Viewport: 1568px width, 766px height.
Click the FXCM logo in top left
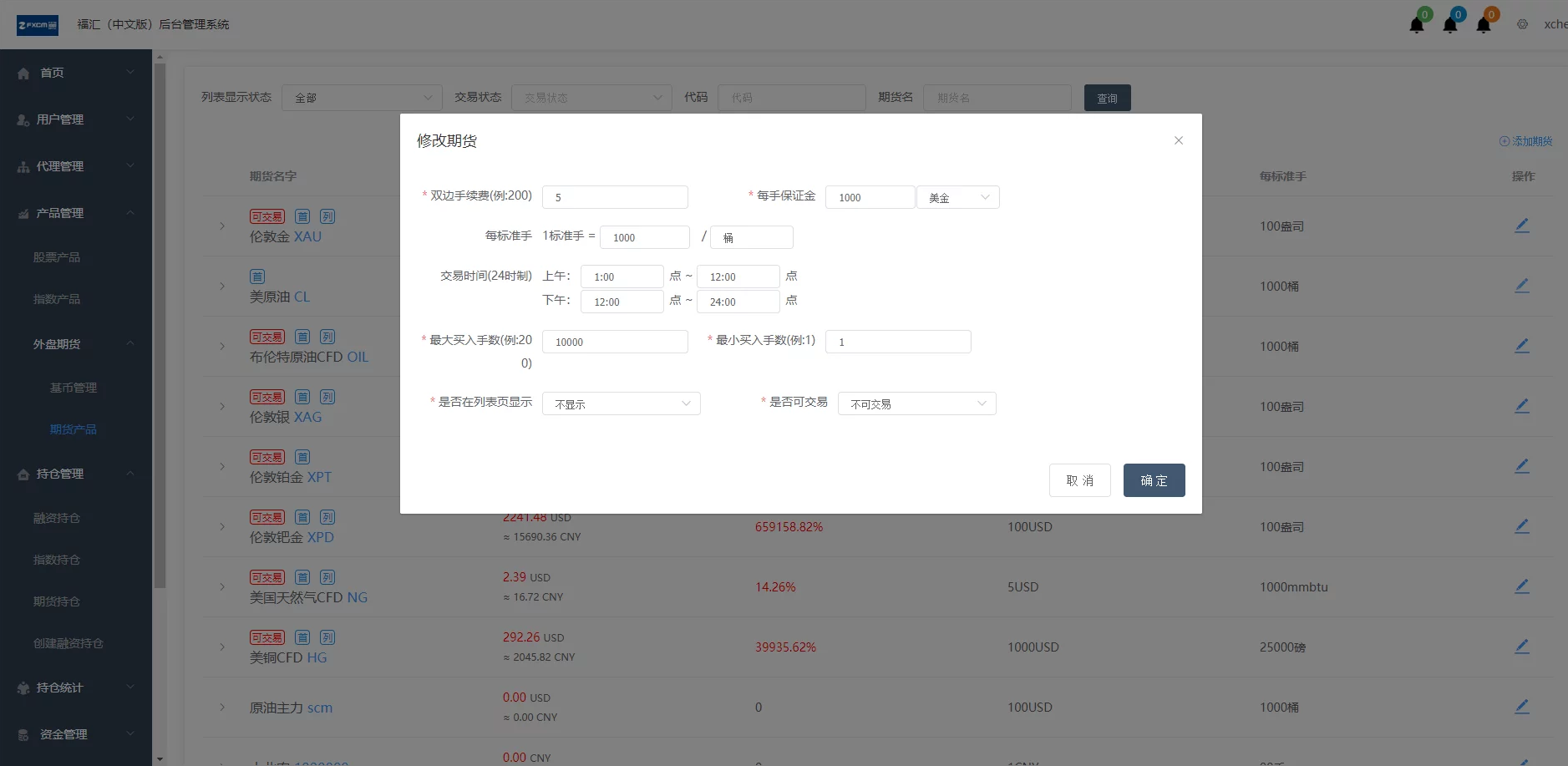point(37,24)
